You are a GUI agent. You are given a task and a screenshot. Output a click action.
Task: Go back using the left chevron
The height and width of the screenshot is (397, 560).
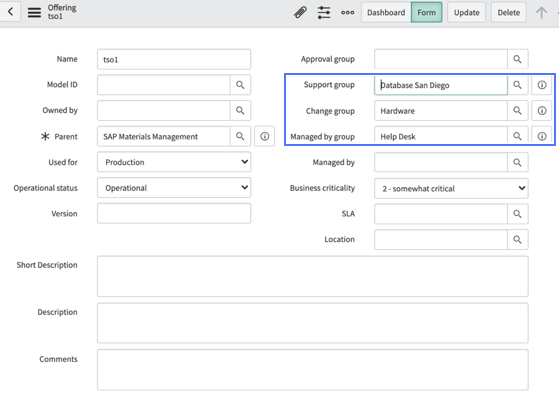point(10,12)
